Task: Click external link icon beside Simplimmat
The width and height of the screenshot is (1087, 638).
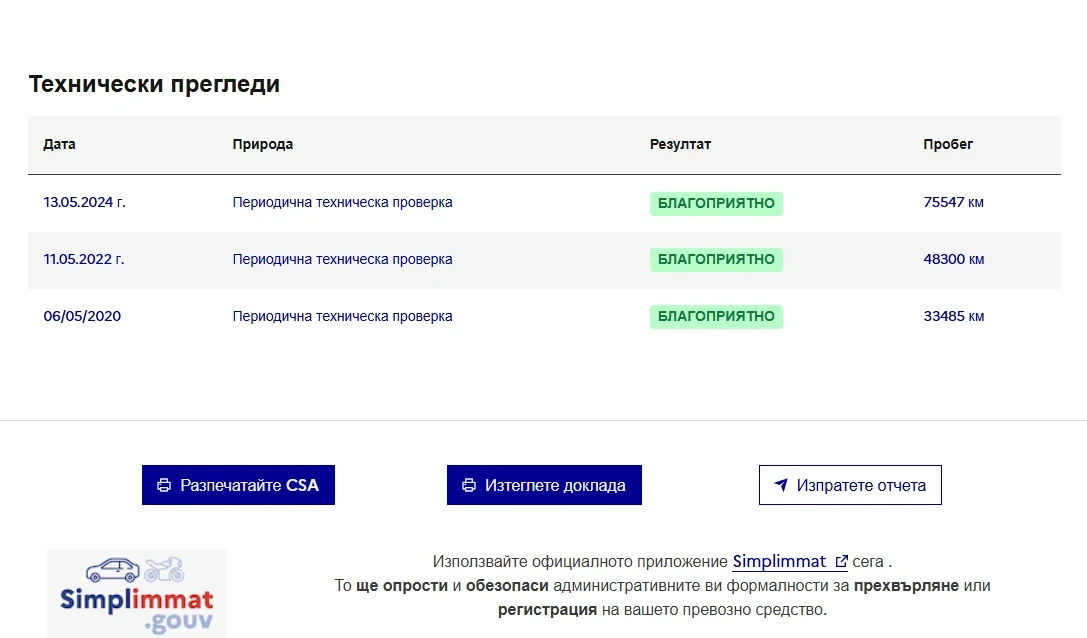Action: pyautogui.click(x=841, y=562)
